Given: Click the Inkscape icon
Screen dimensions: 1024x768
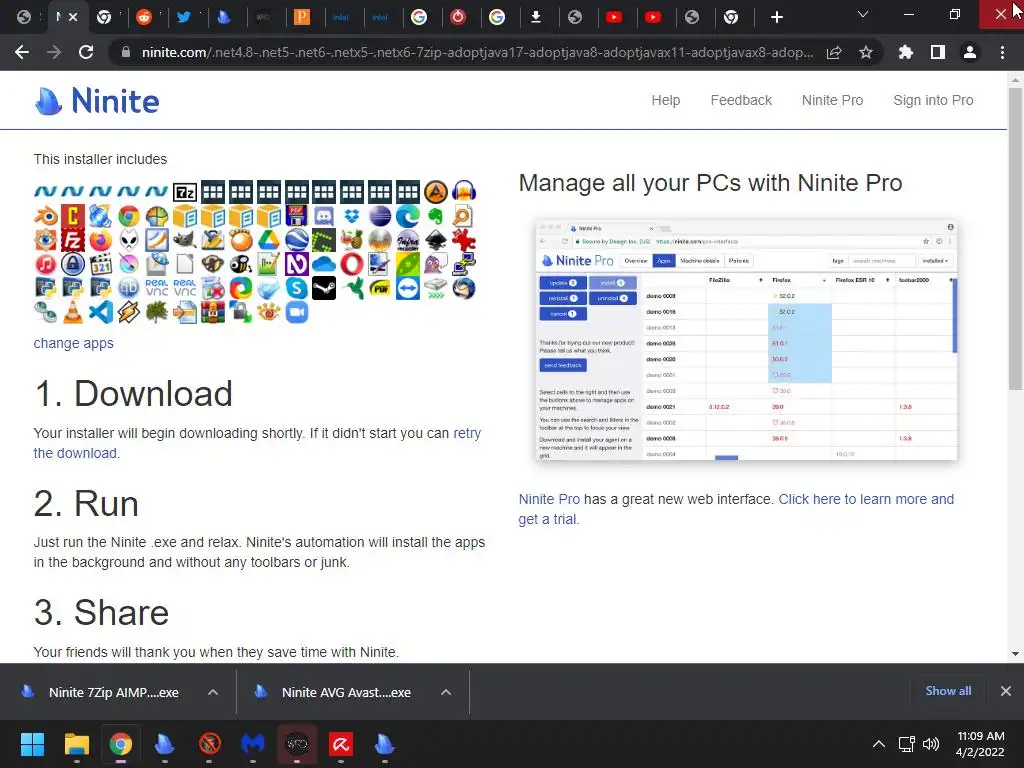Looking at the screenshot, I should [x=436, y=240].
